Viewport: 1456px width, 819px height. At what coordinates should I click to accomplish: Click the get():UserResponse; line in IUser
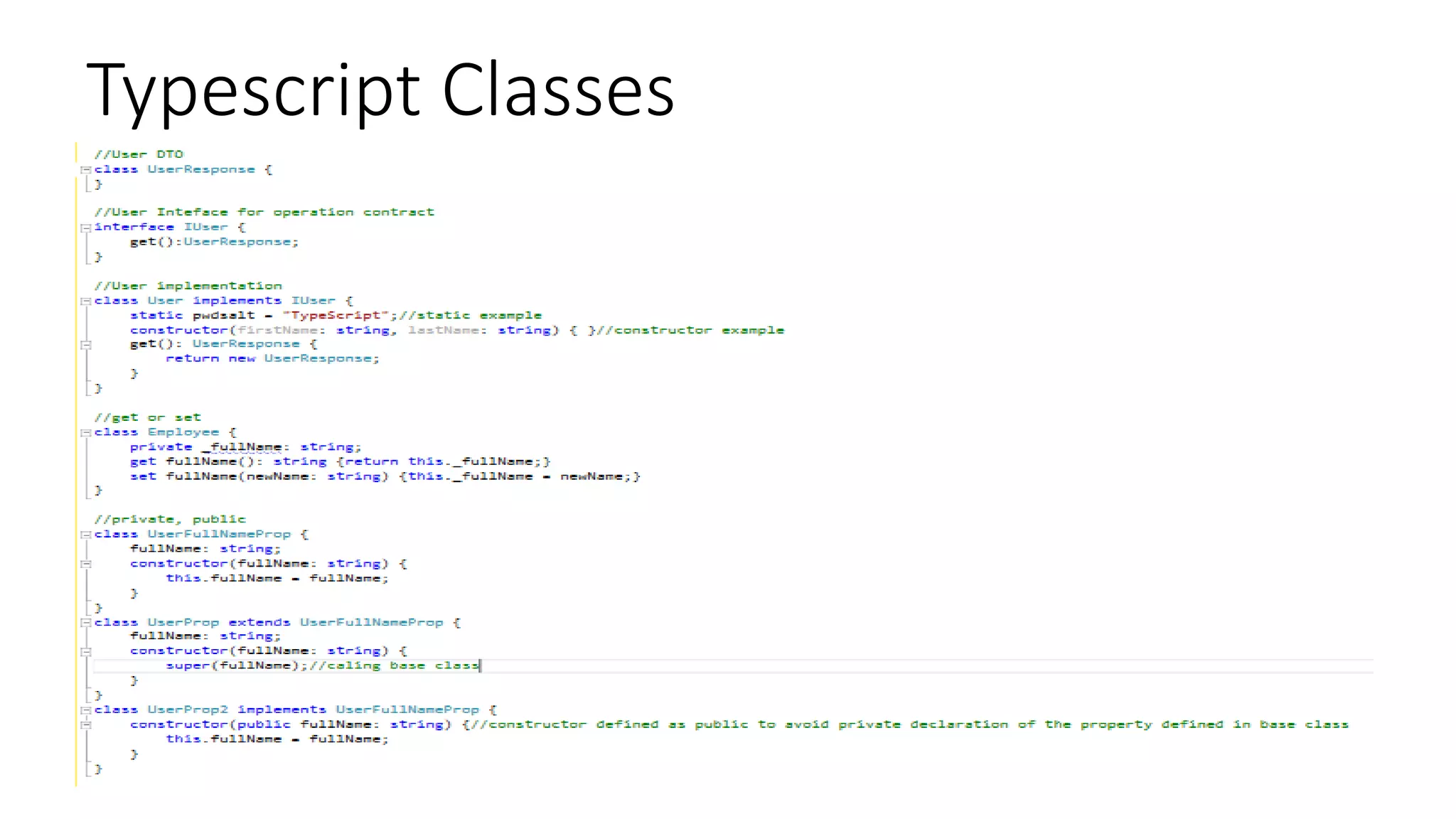click(214, 242)
